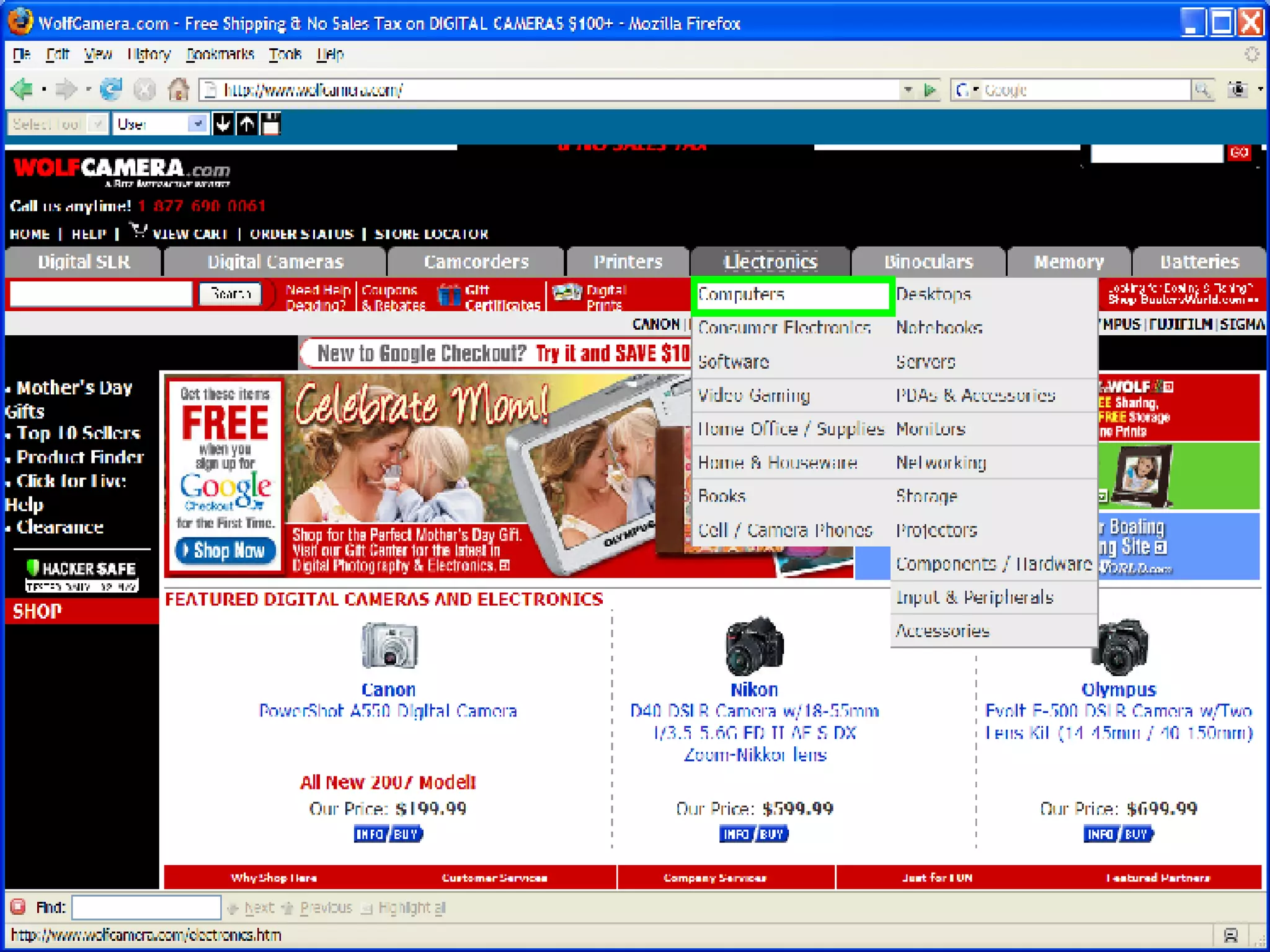Viewport: 1270px width, 952px height.
Task: Click the browser Back arrow button
Action: point(22,90)
